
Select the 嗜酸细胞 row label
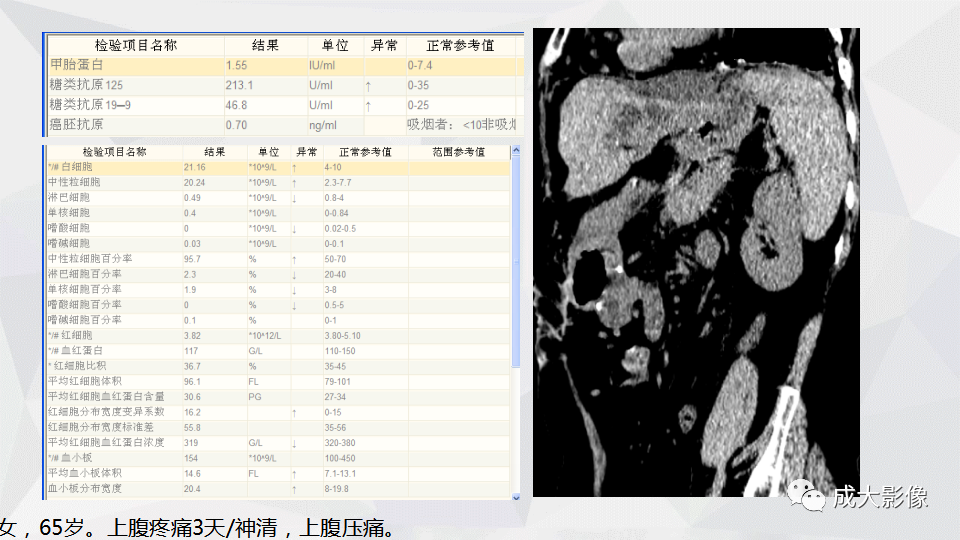coord(69,228)
